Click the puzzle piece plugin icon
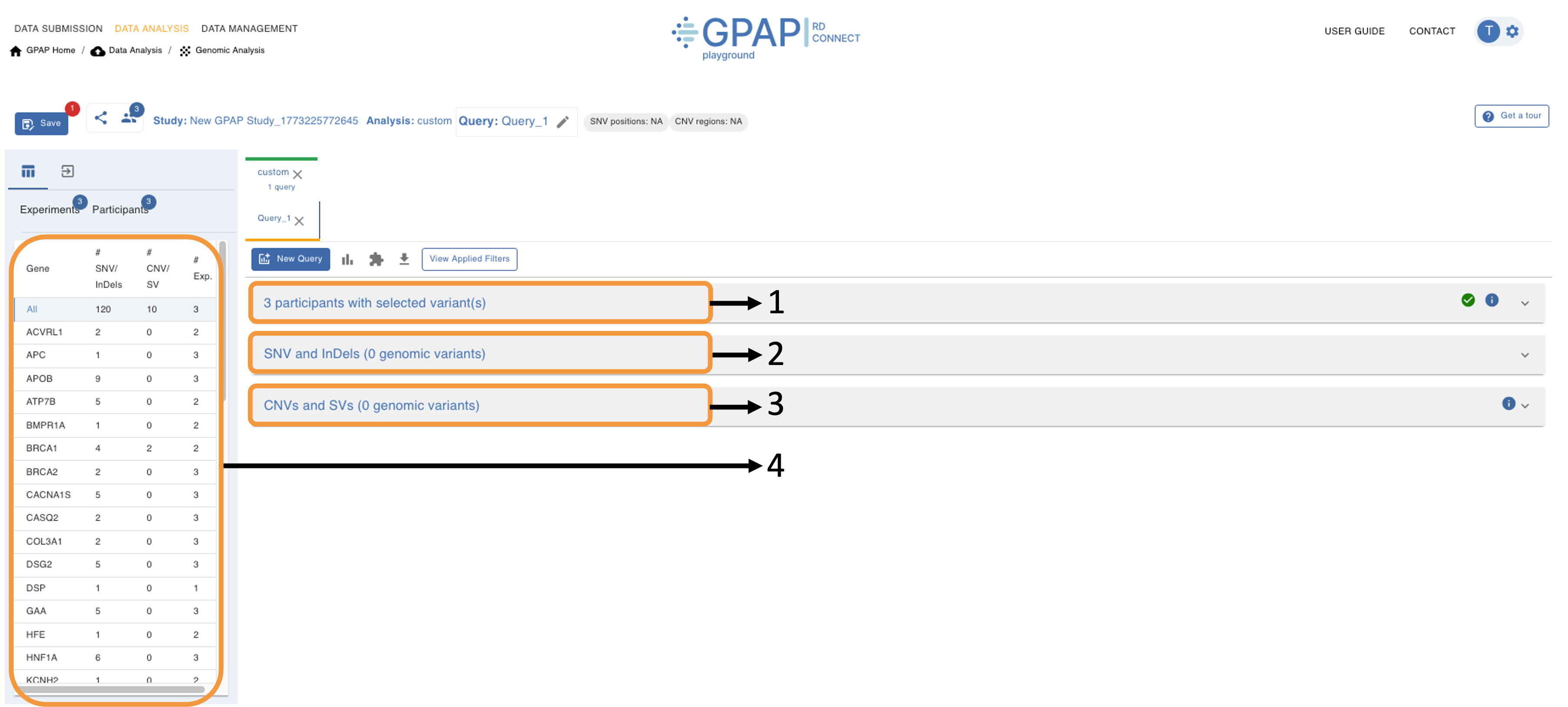The width and height of the screenshot is (1568, 707). tap(376, 259)
